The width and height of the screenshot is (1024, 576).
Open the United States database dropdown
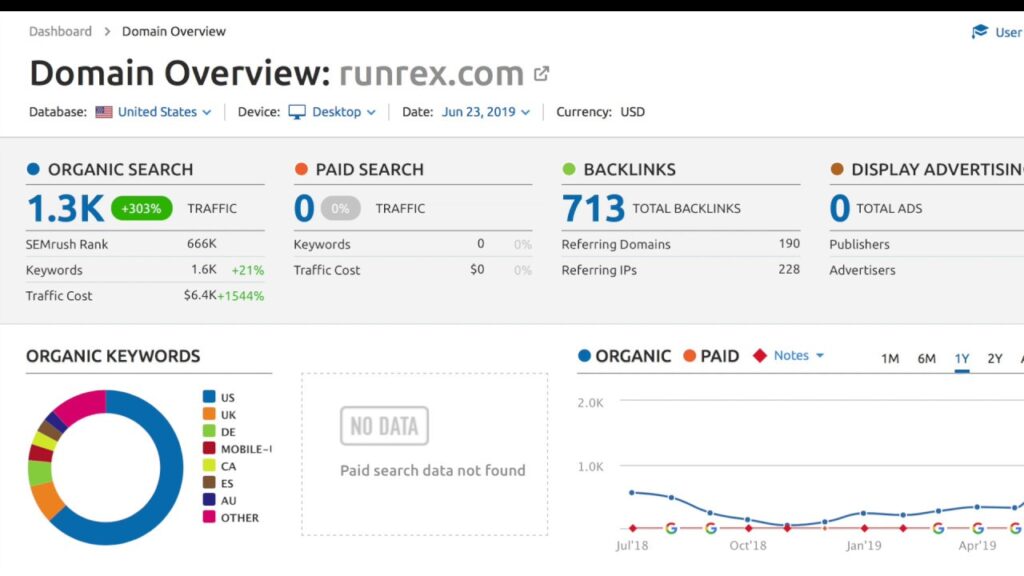coord(165,112)
